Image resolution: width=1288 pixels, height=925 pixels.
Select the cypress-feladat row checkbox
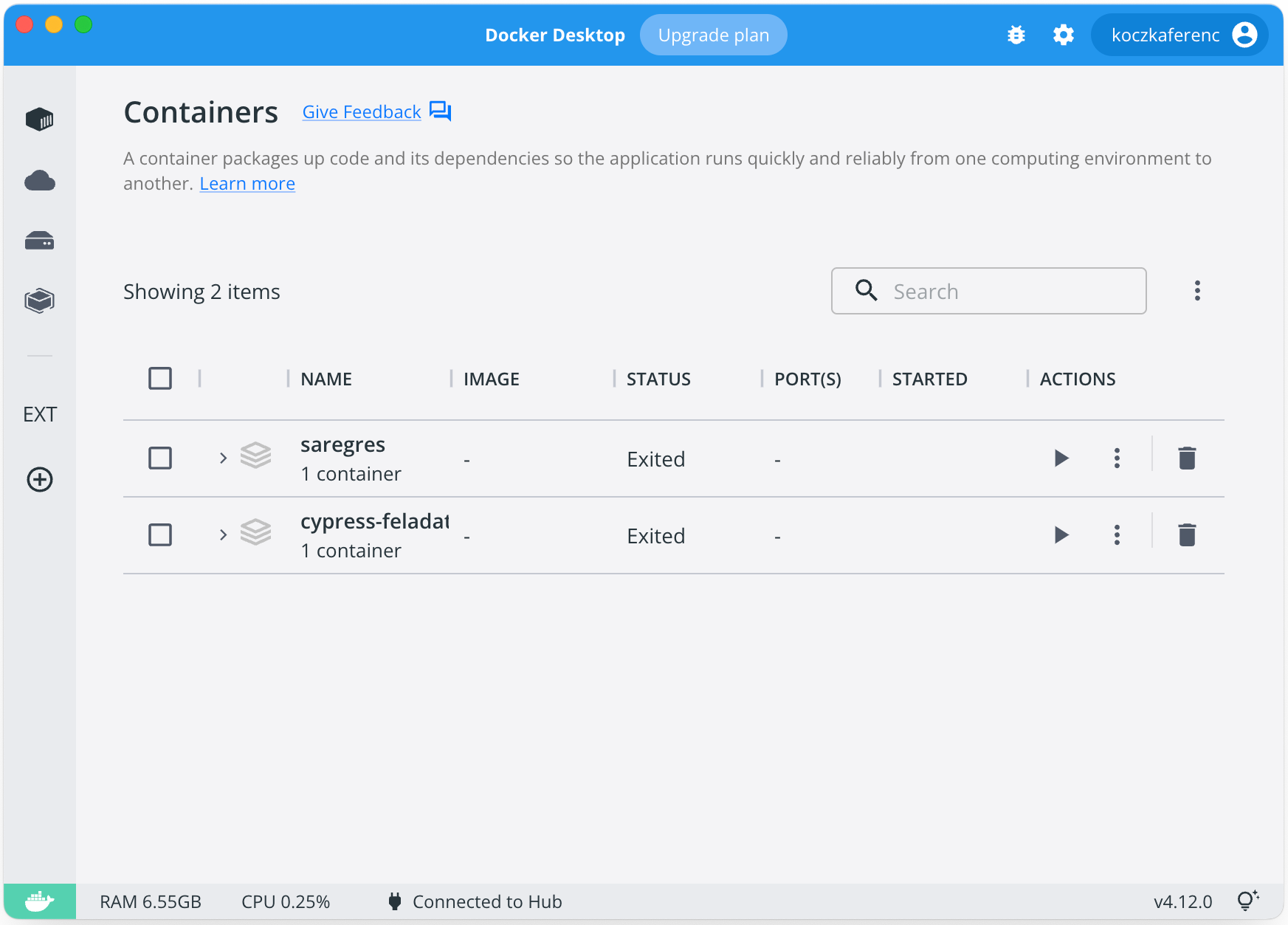(x=160, y=535)
